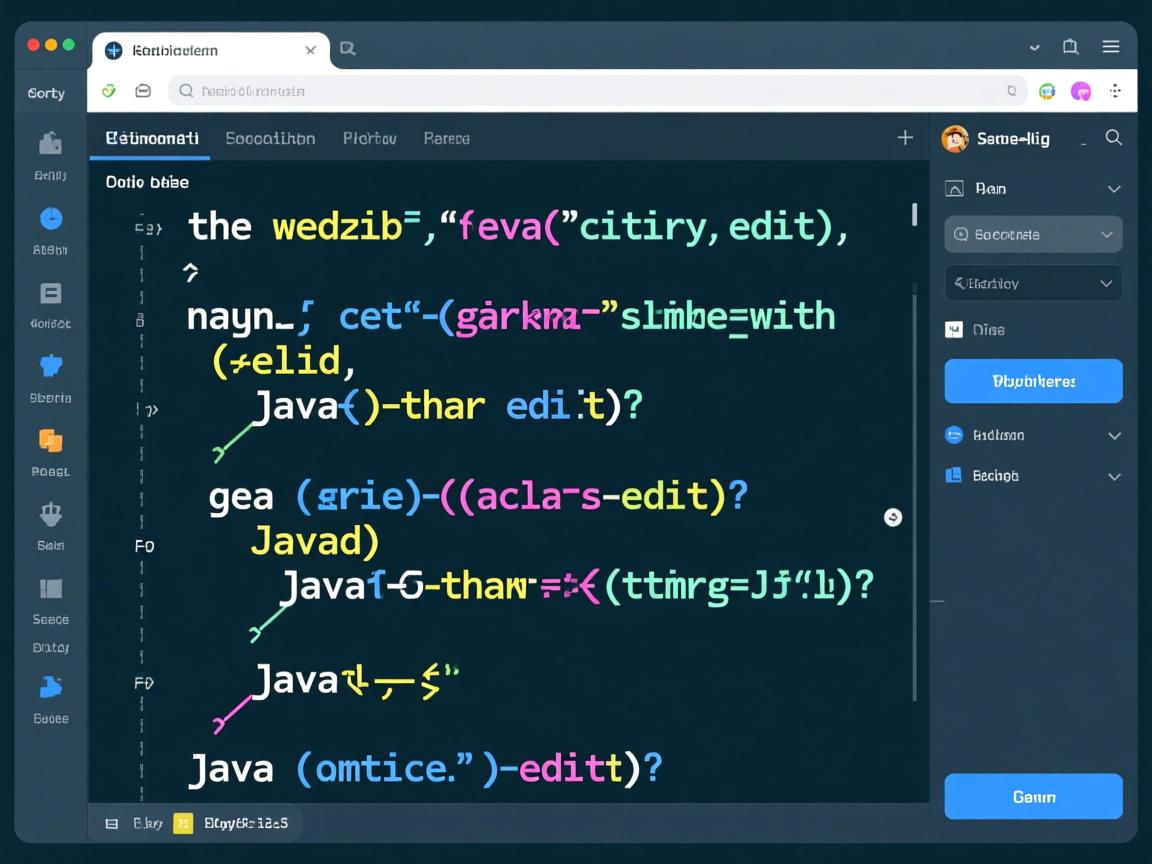Switch to the "Sooocalihon" tab

tap(270, 139)
